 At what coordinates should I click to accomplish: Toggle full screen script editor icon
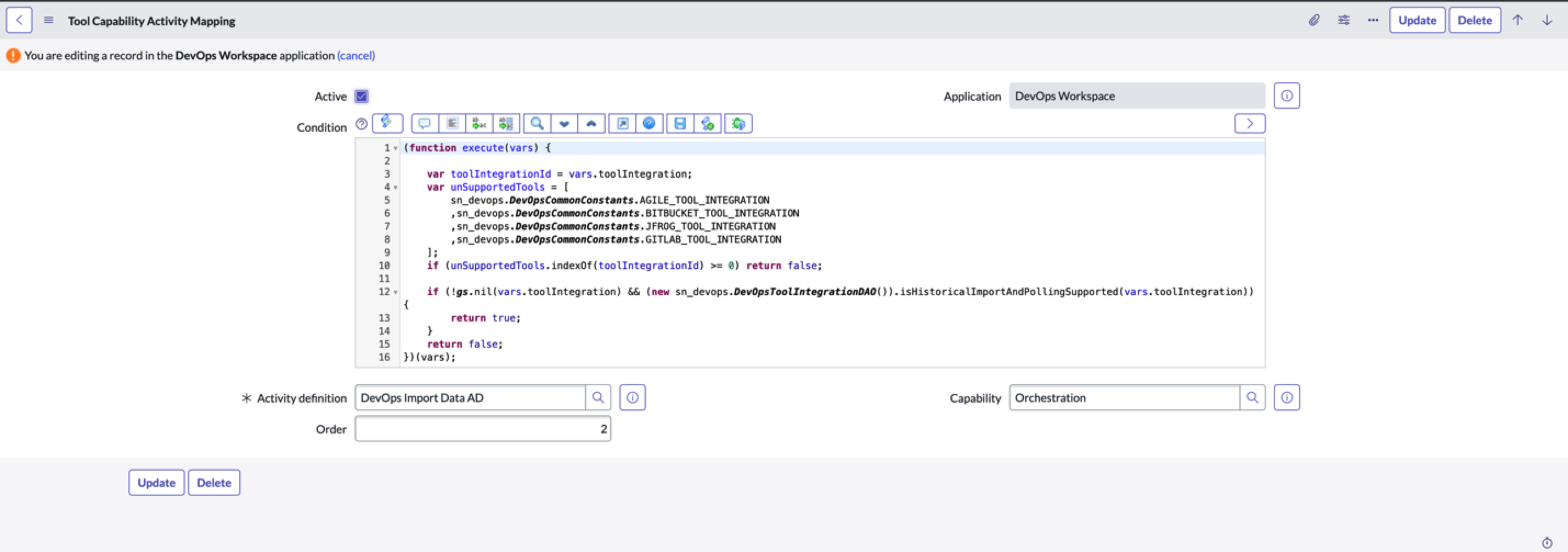(x=623, y=123)
